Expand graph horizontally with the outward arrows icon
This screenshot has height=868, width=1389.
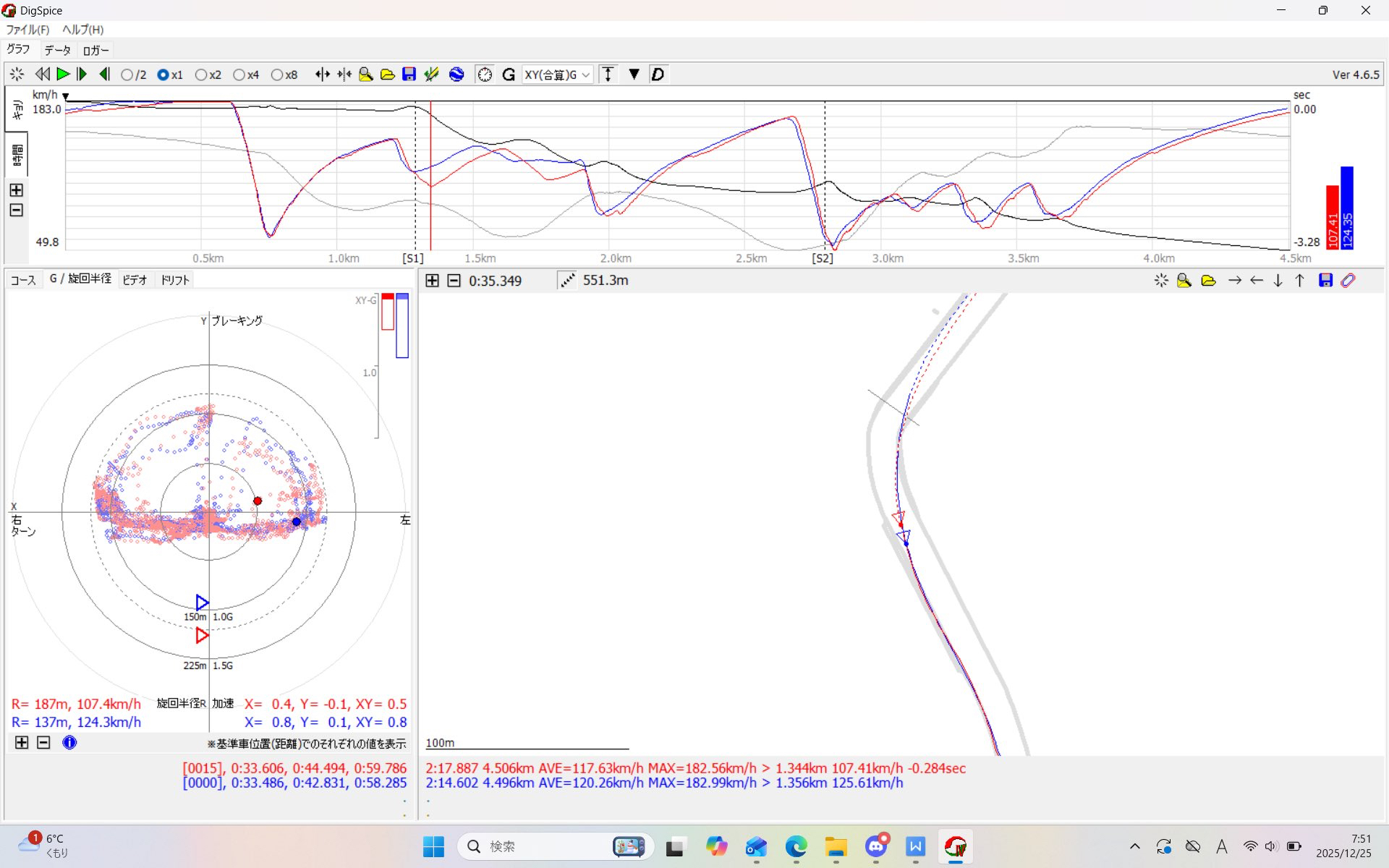323,75
